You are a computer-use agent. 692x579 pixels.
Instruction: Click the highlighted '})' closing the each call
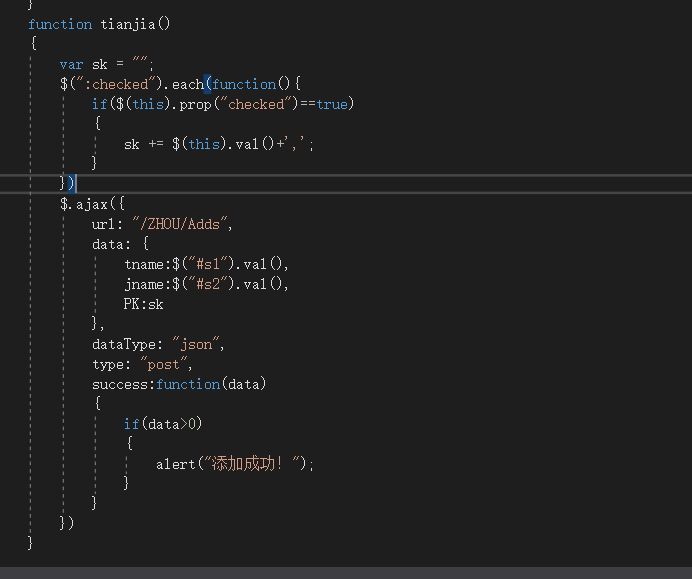(x=68, y=183)
